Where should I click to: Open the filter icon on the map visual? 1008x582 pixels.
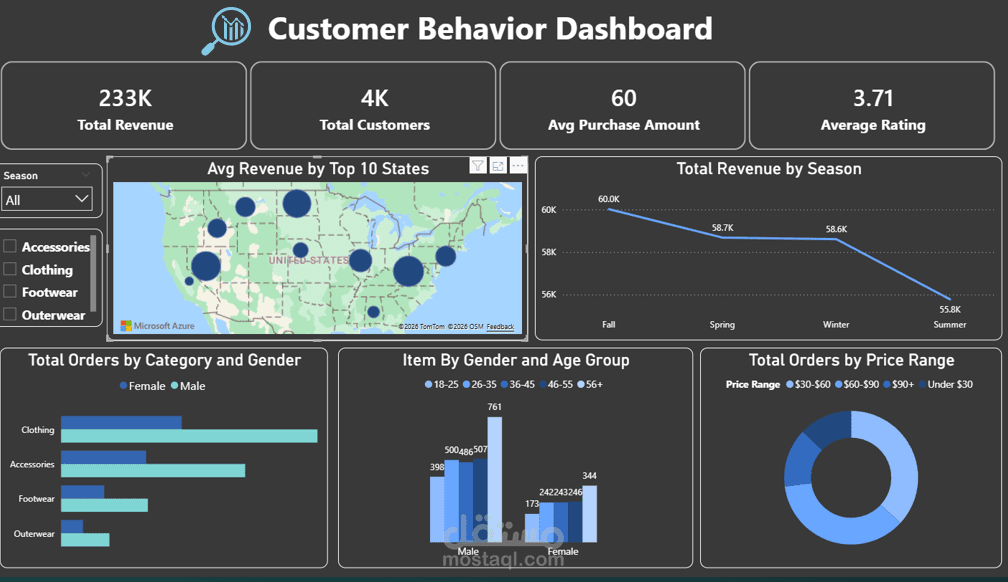click(477, 166)
